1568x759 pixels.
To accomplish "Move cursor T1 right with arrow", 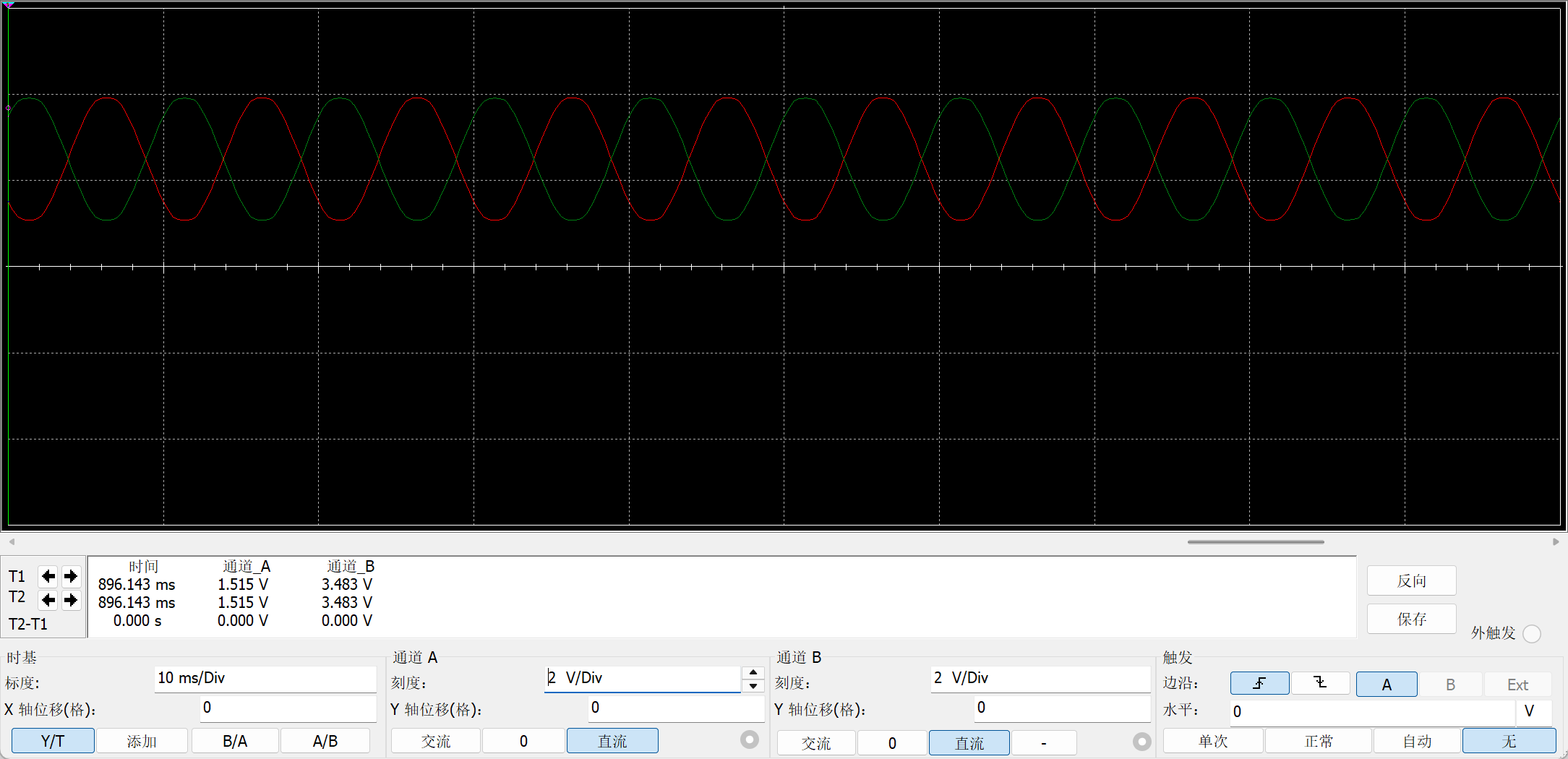I will click(71, 576).
